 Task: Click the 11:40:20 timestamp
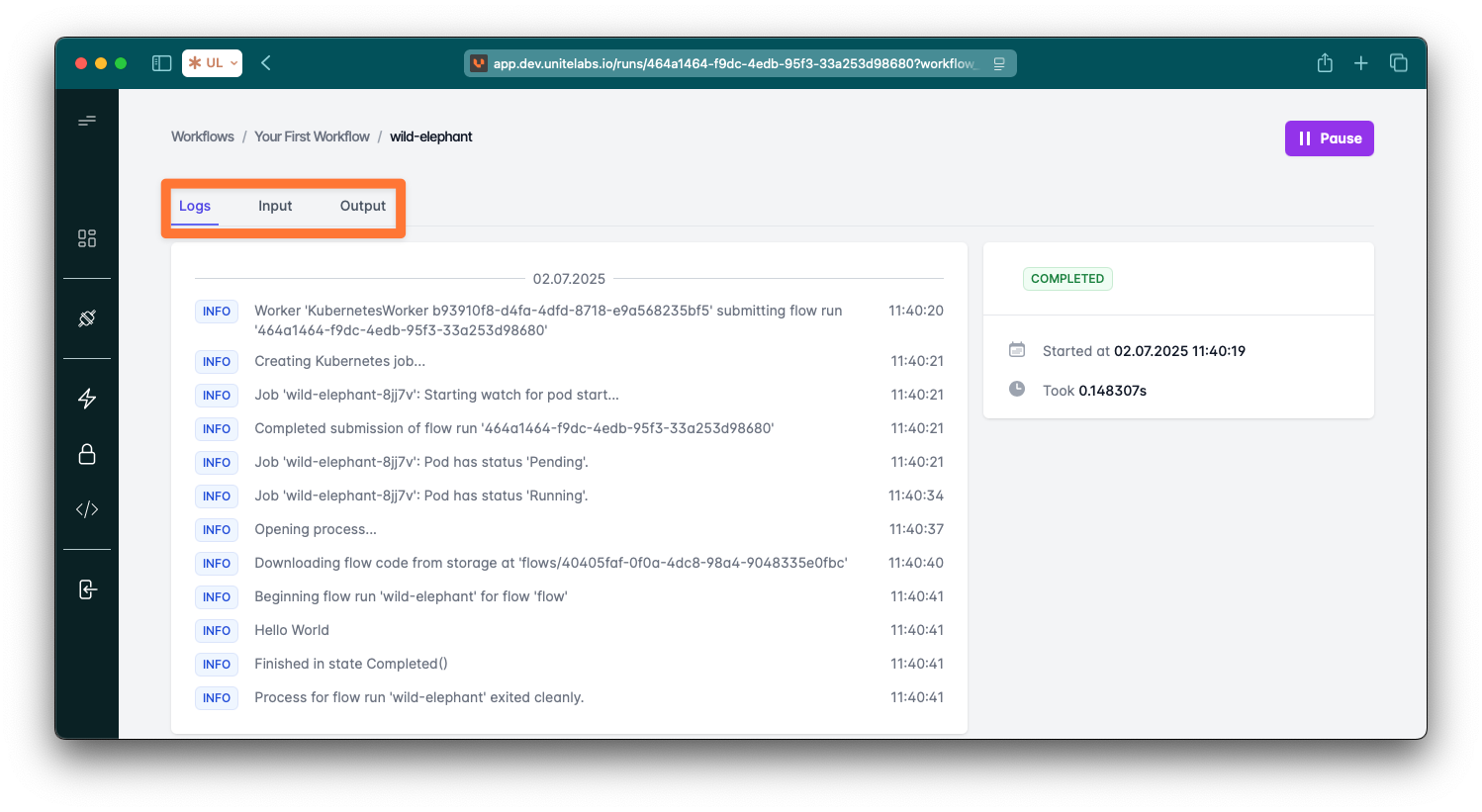(x=916, y=311)
